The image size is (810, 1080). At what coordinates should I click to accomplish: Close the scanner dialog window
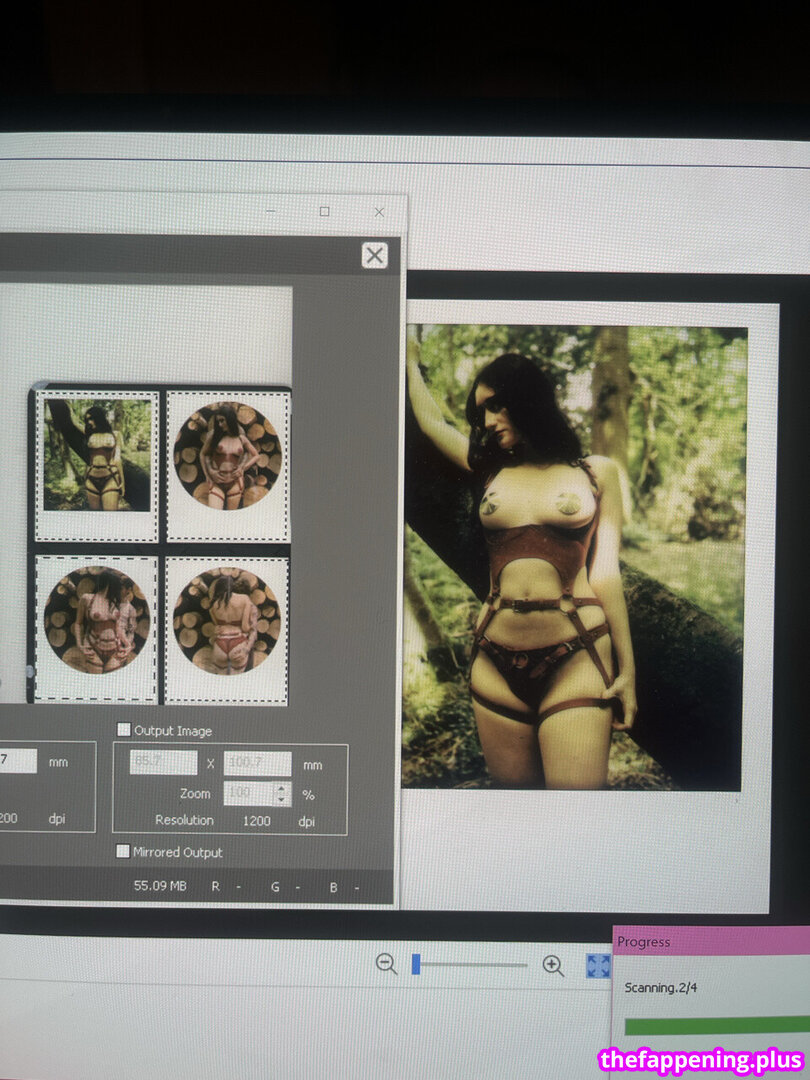click(x=379, y=212)
